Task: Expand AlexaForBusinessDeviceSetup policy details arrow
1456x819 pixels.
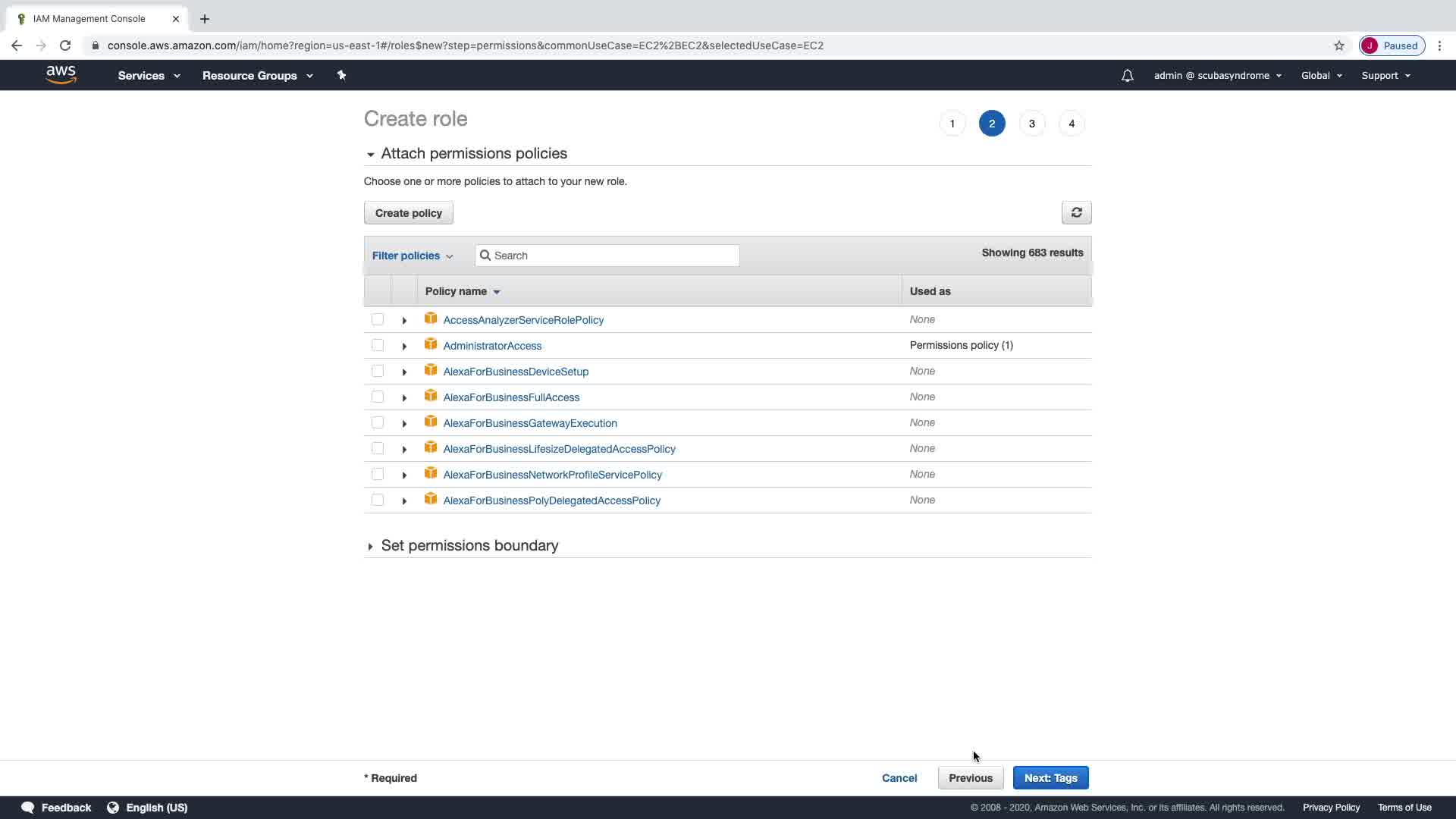Action: (x=404, y=372)
